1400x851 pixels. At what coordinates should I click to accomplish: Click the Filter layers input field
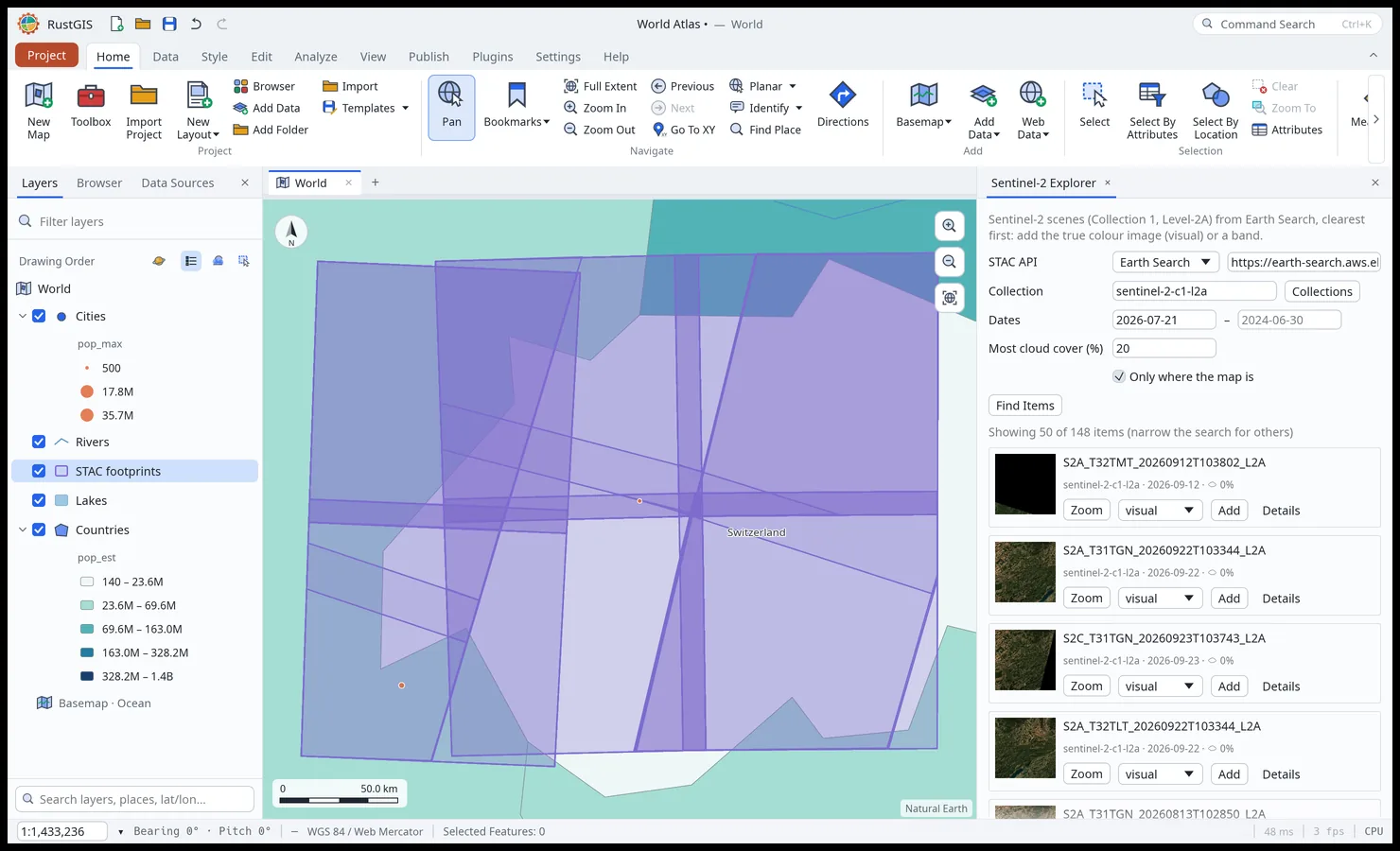click(135, 221)
